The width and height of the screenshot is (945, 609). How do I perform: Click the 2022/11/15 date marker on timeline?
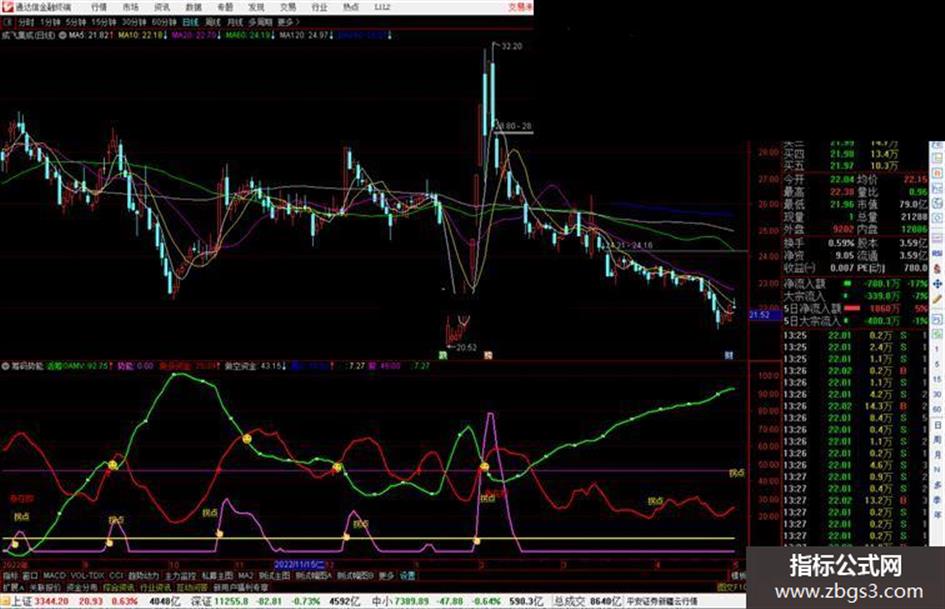(300, 565)
